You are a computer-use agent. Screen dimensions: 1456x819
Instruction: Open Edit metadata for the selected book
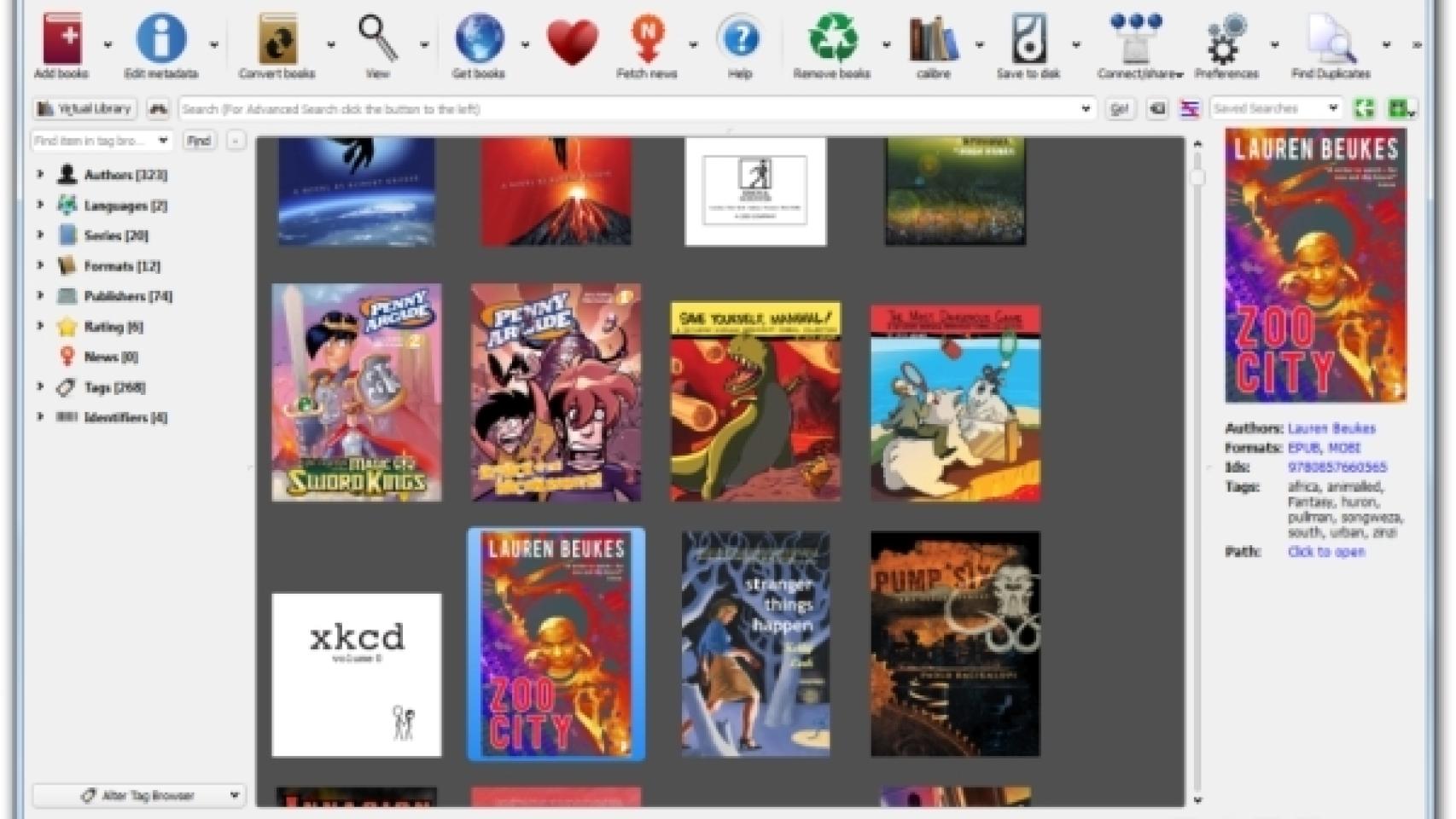160,40
